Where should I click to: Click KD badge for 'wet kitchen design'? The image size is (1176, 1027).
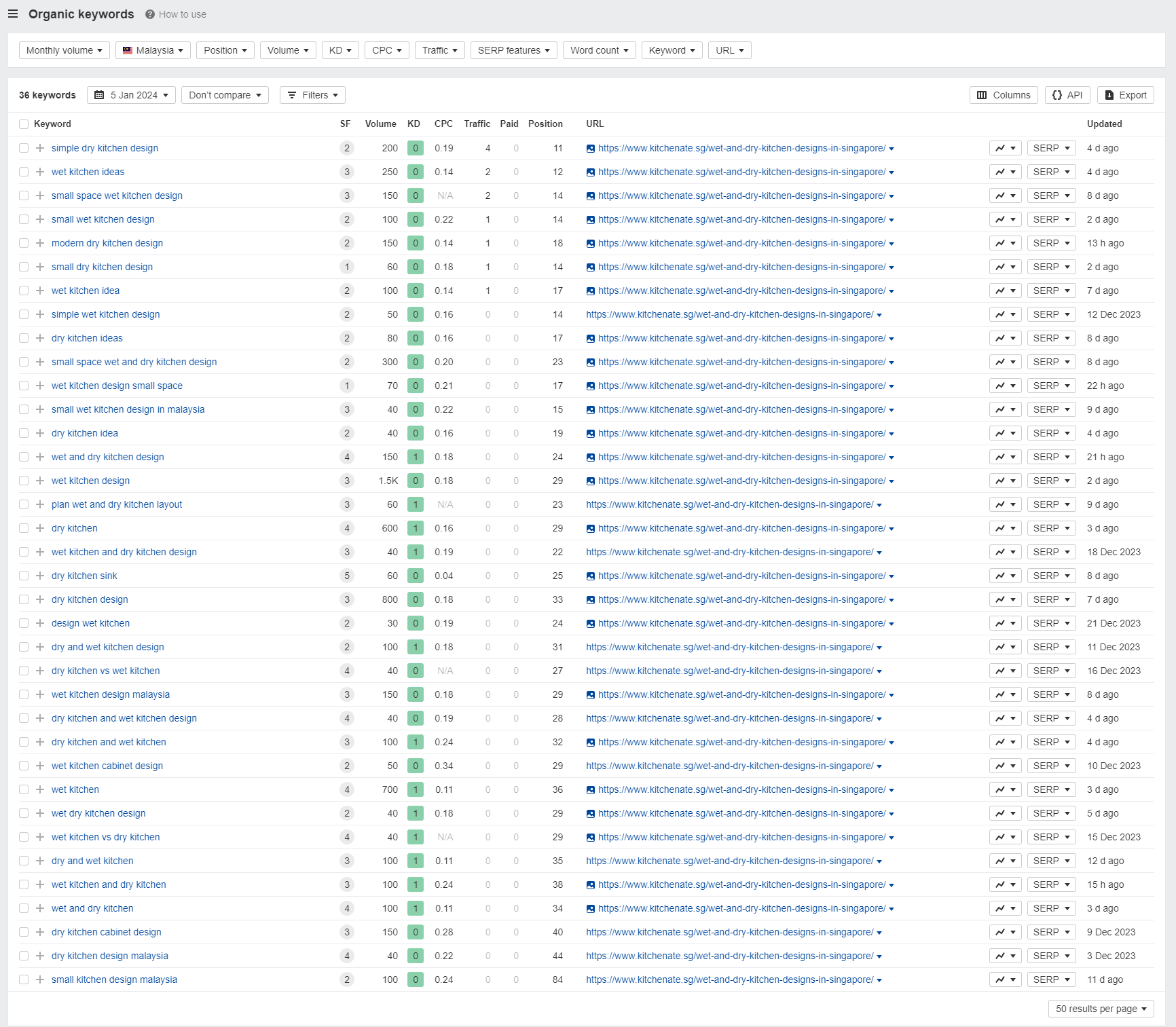[416, 481]
